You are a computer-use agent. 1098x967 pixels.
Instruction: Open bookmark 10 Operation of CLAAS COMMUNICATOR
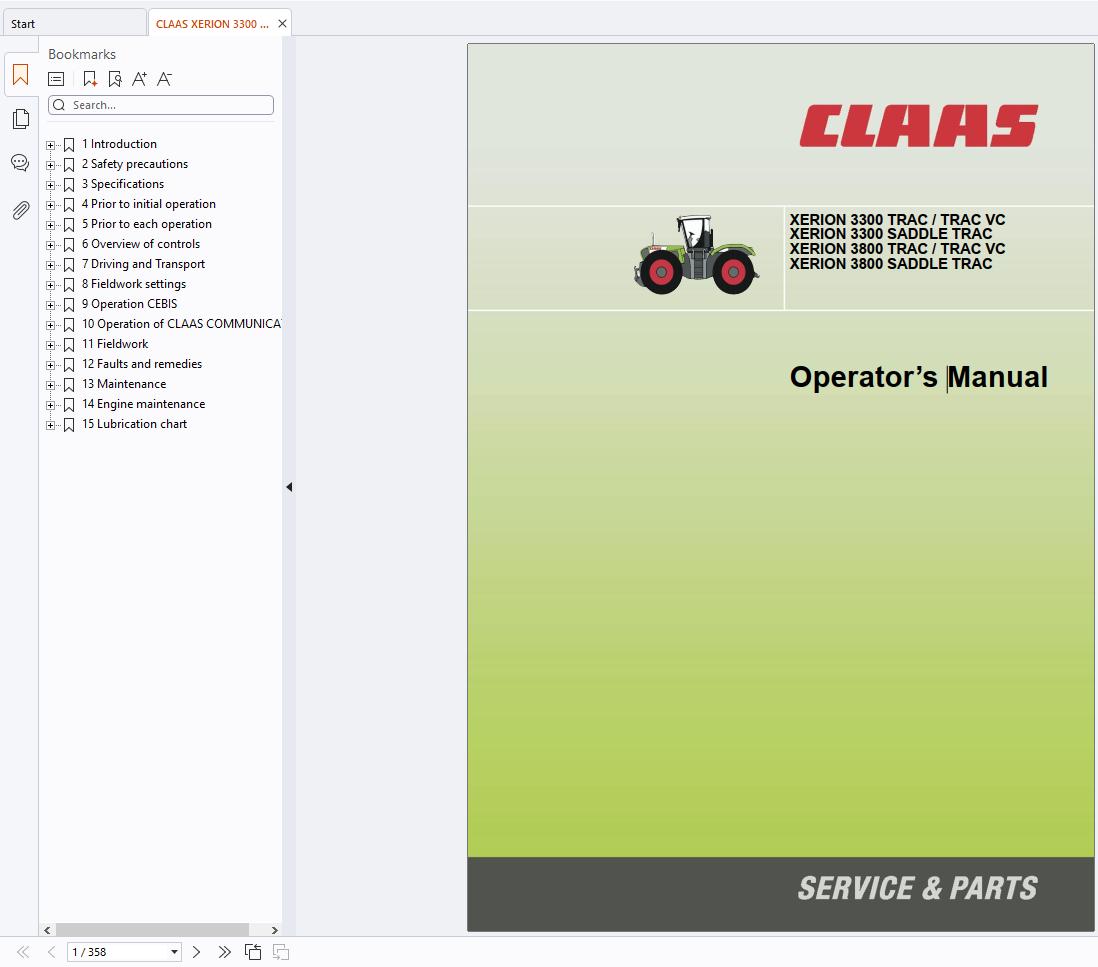pos(181,324)
